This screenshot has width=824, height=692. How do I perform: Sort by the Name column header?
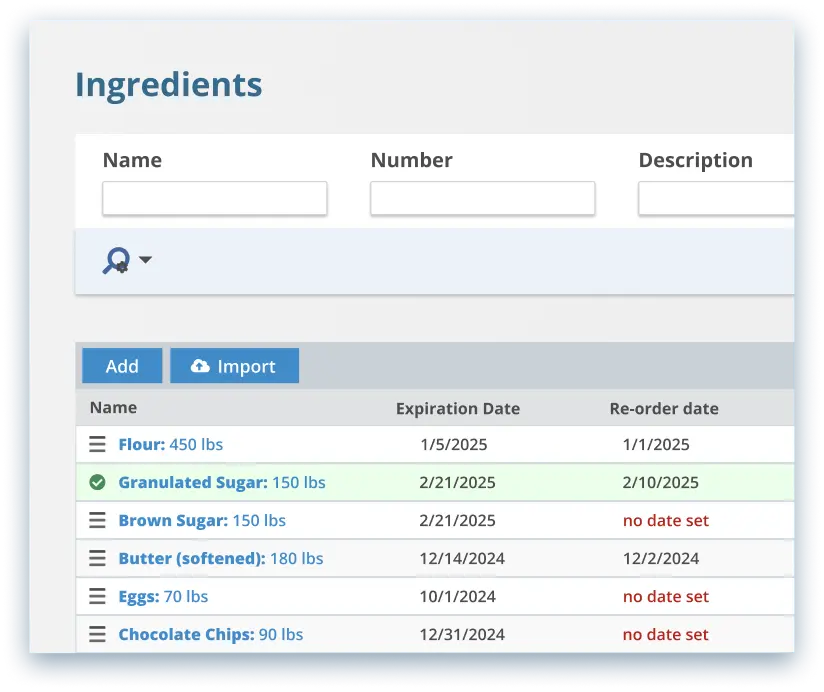pos(114,408)
